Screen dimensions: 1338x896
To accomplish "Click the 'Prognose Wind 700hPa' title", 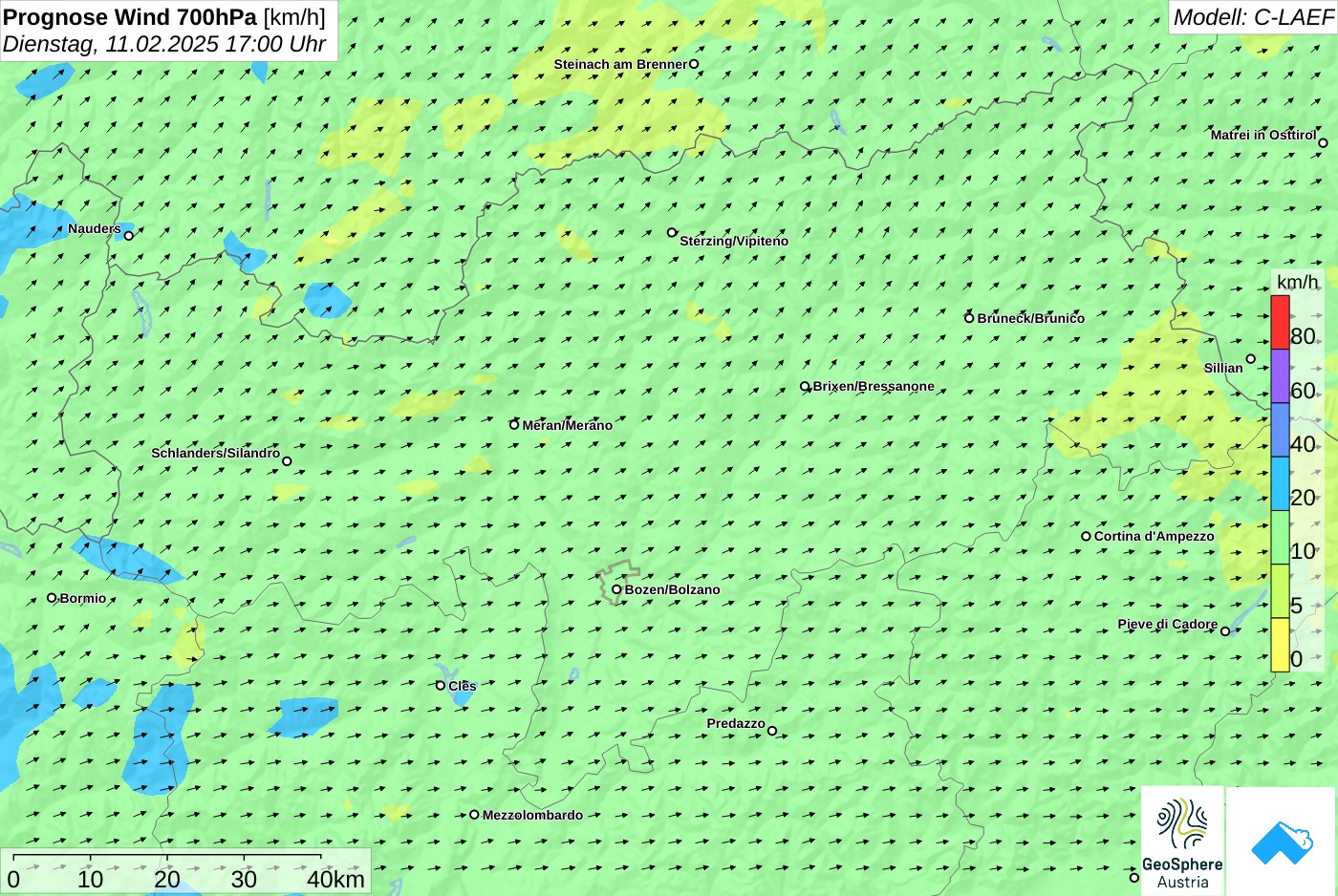I will point(131,16).
